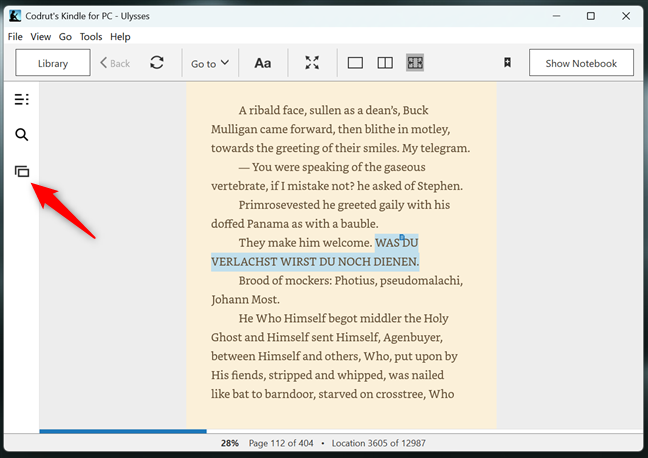Screen dimensions: 648x458
Task: Open the flashcards icon in sidebar
Action: [21, 171]
